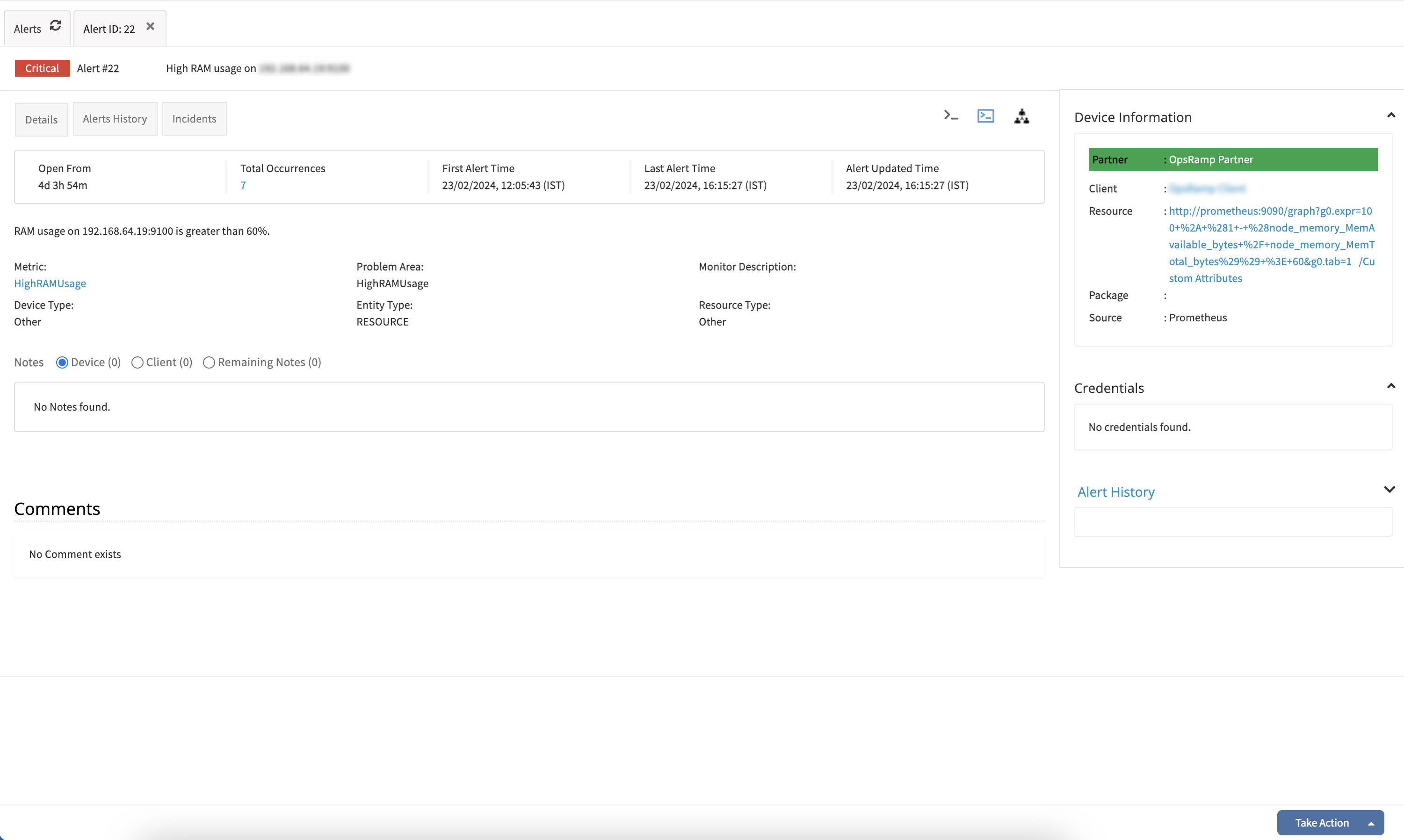Switch to Incidents tab

click(x=194, y=118)
